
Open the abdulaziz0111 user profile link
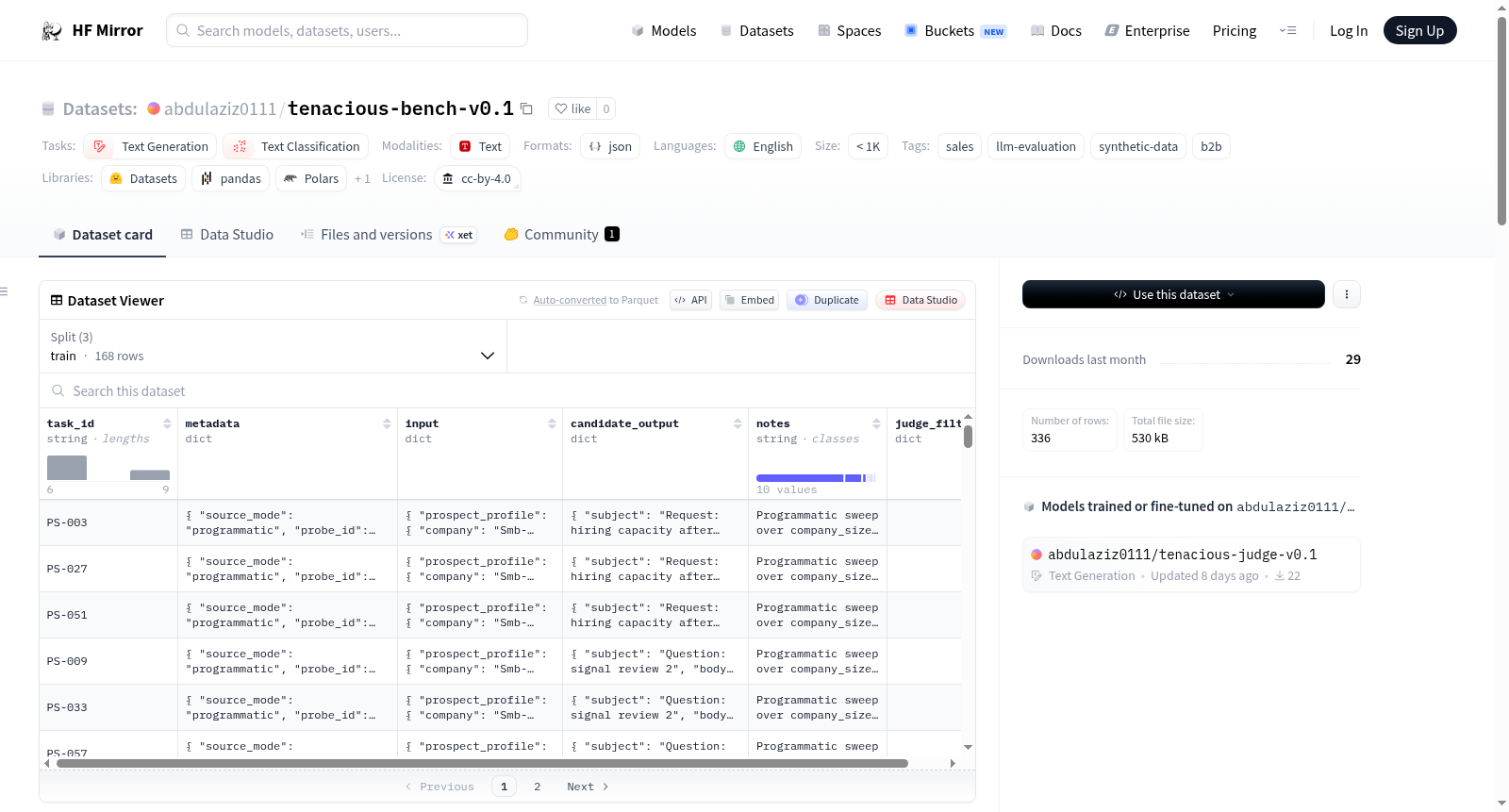220,108
